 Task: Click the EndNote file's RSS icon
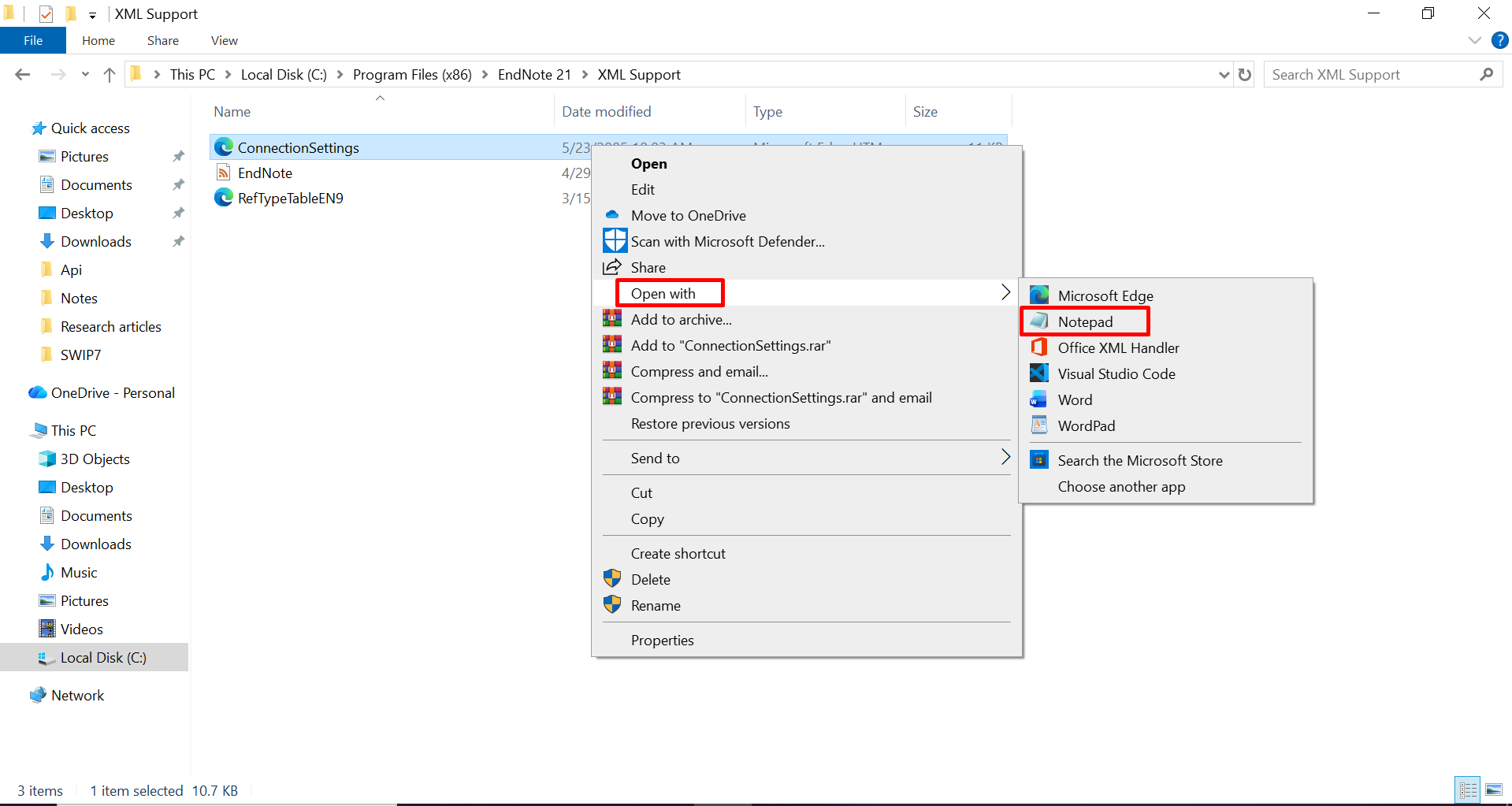tap(224, 173)
